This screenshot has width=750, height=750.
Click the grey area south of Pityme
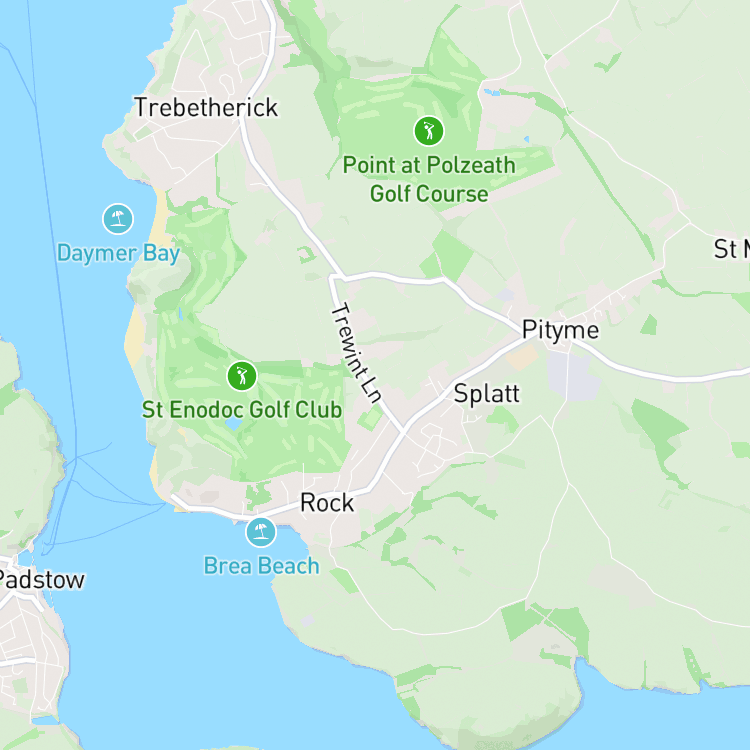coord(573,377)
